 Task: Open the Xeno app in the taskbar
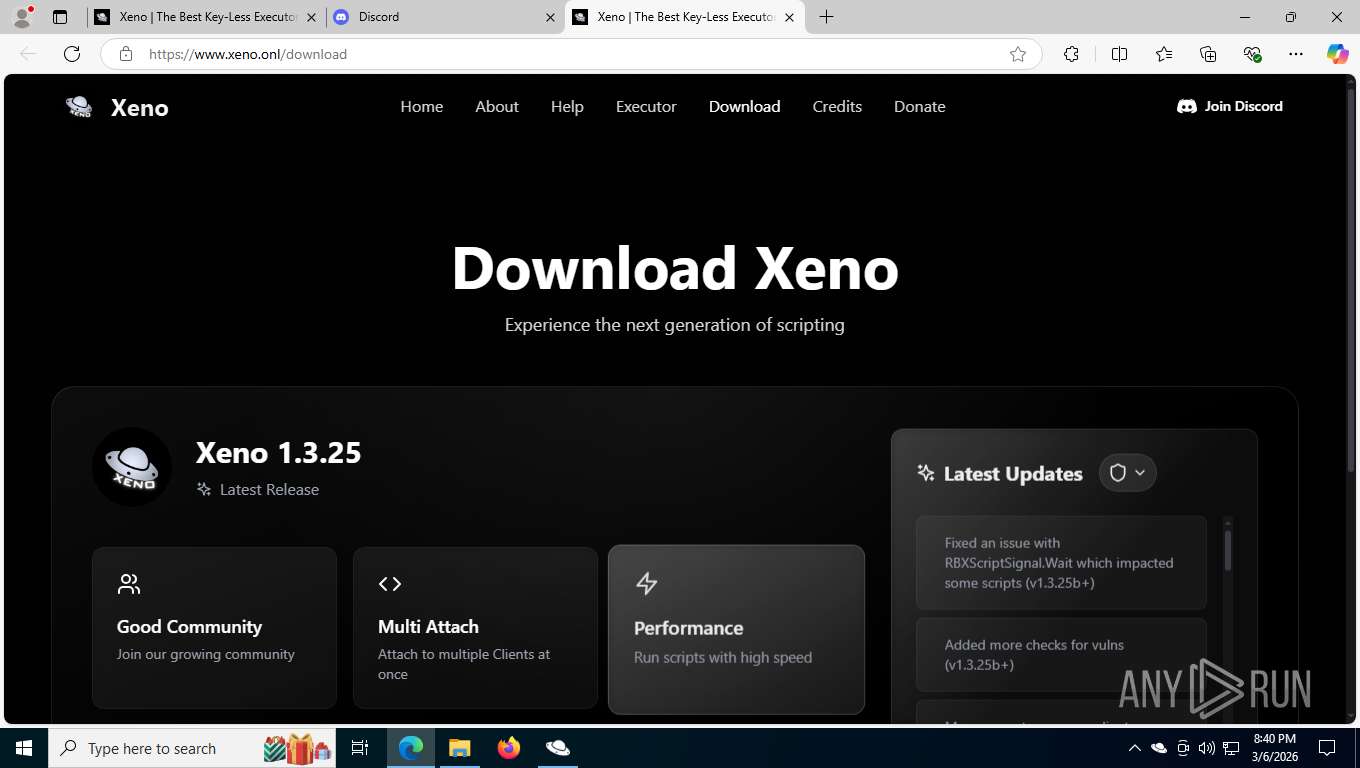pyautogui.click(x=557, y=748)
